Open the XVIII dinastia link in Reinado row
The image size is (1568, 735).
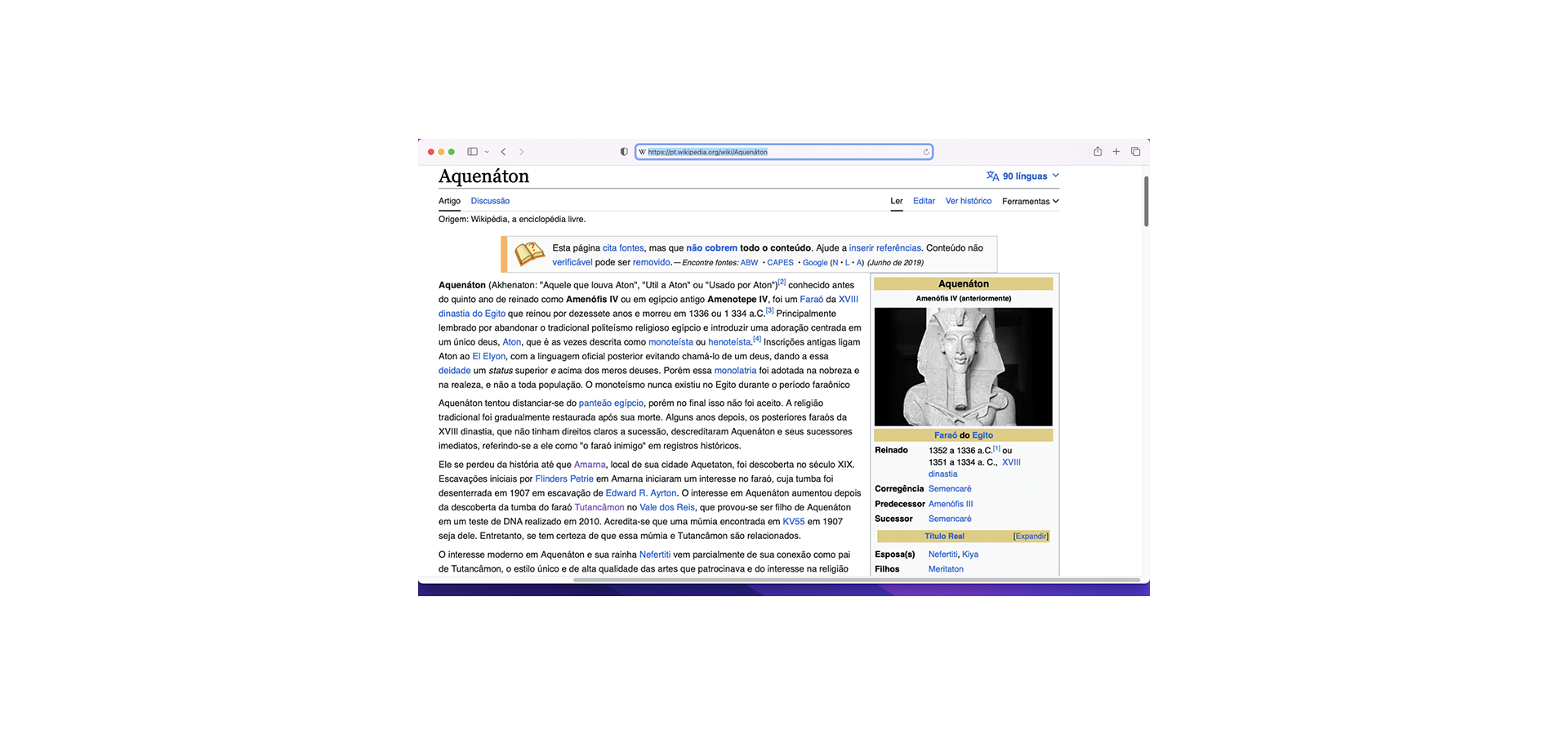(1011, 462)
